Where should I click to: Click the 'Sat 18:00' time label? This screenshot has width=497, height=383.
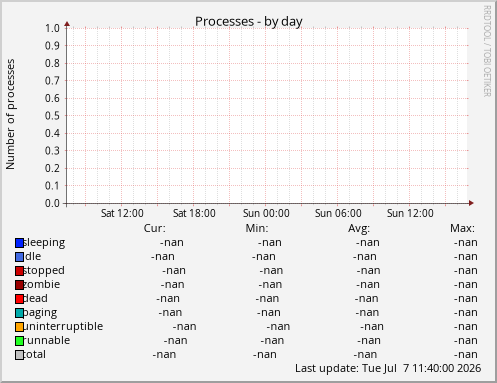click(x=194, y=213)
